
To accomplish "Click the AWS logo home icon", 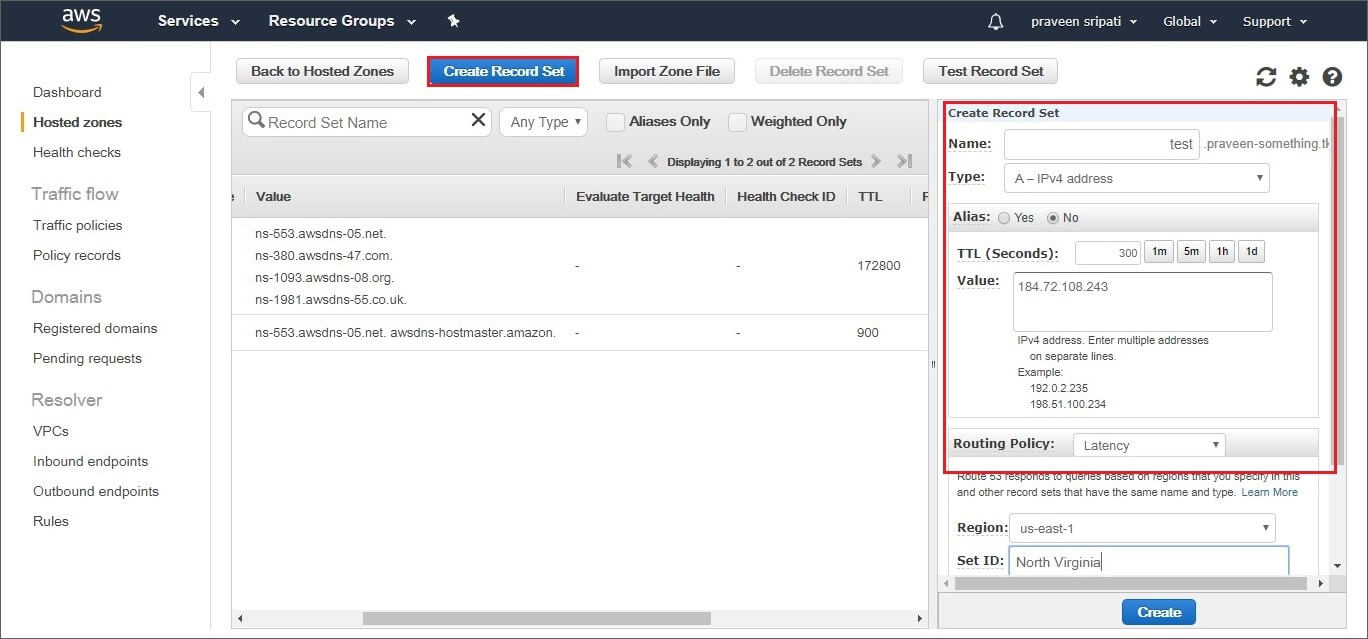I will [x=82, y=20].
